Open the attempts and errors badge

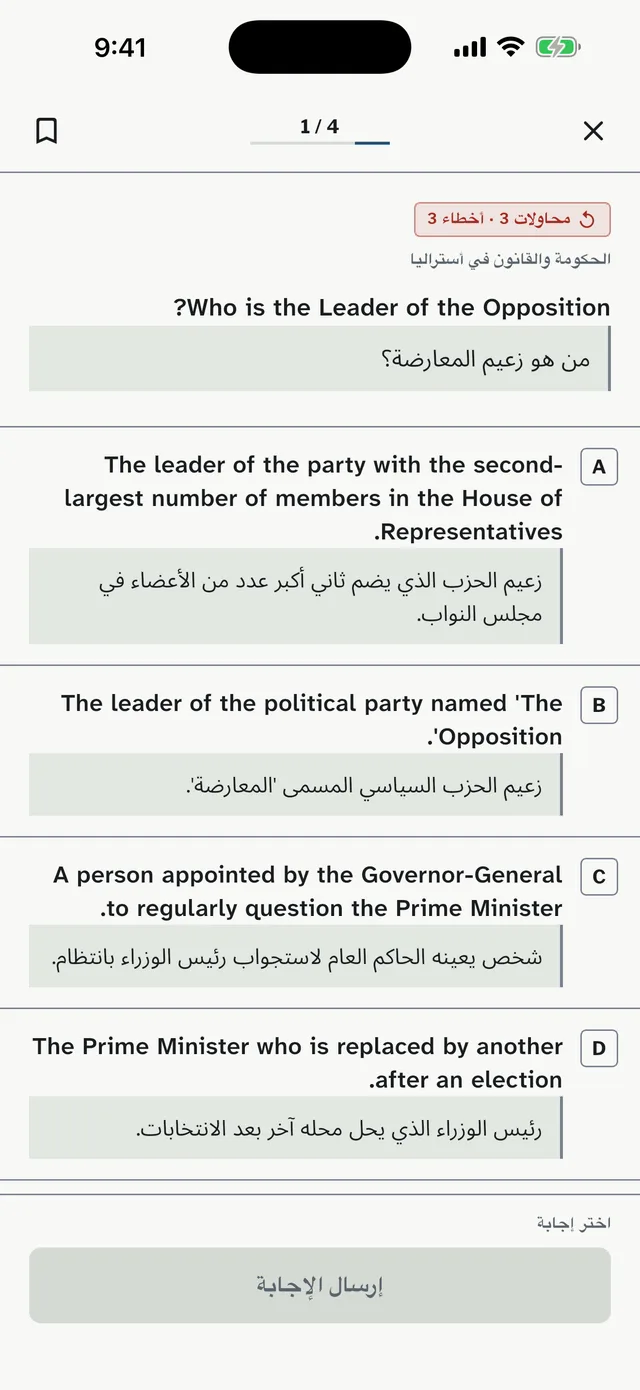click(512, 219)
